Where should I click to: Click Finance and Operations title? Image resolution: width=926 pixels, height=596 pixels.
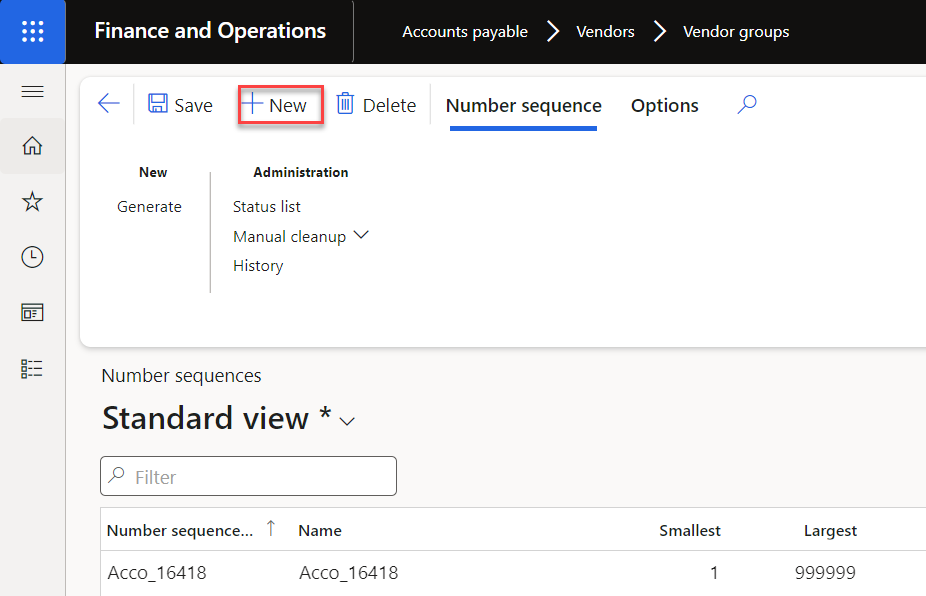click(x=210, y=31)
